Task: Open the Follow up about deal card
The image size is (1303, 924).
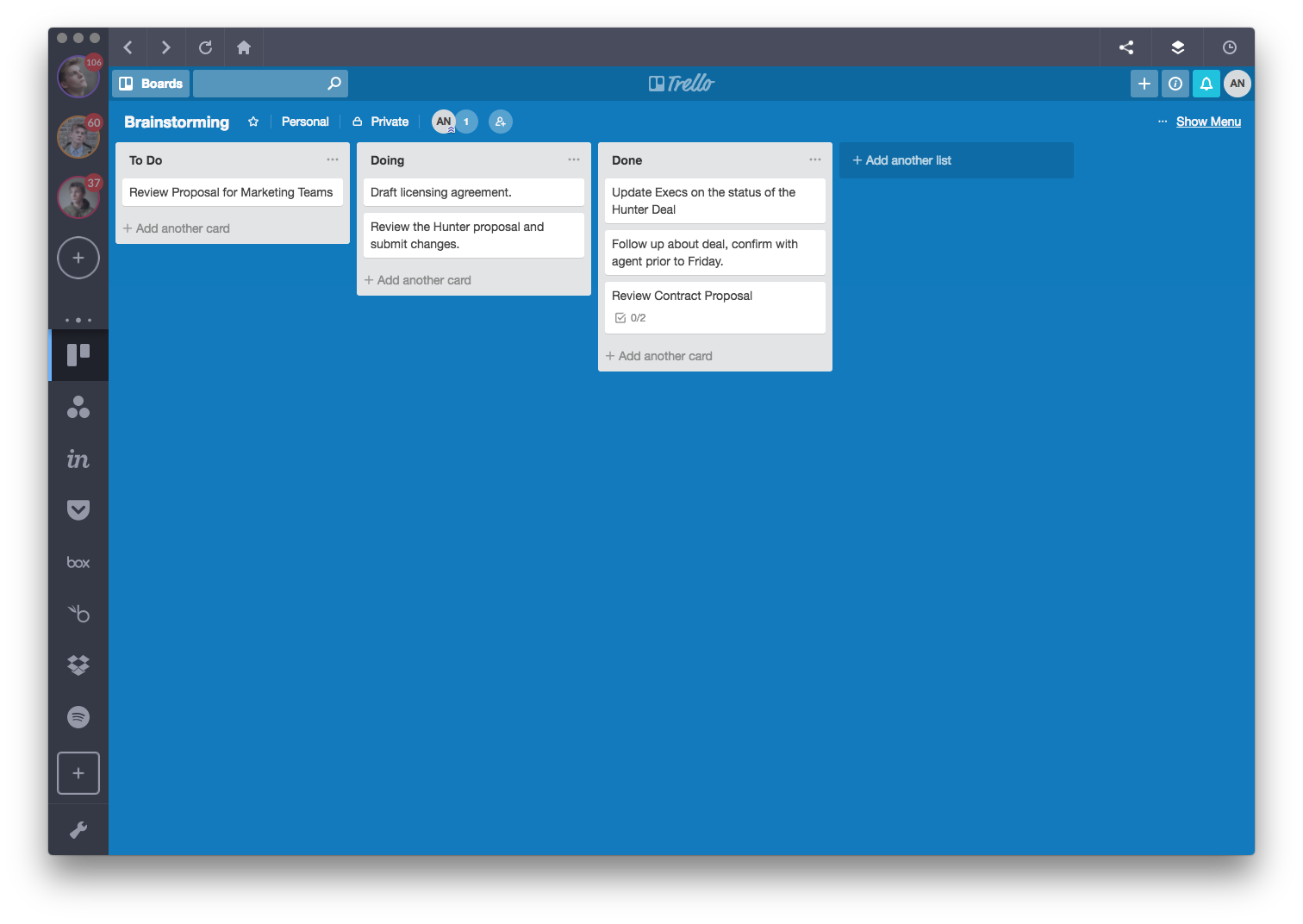Action: [715, 253]
